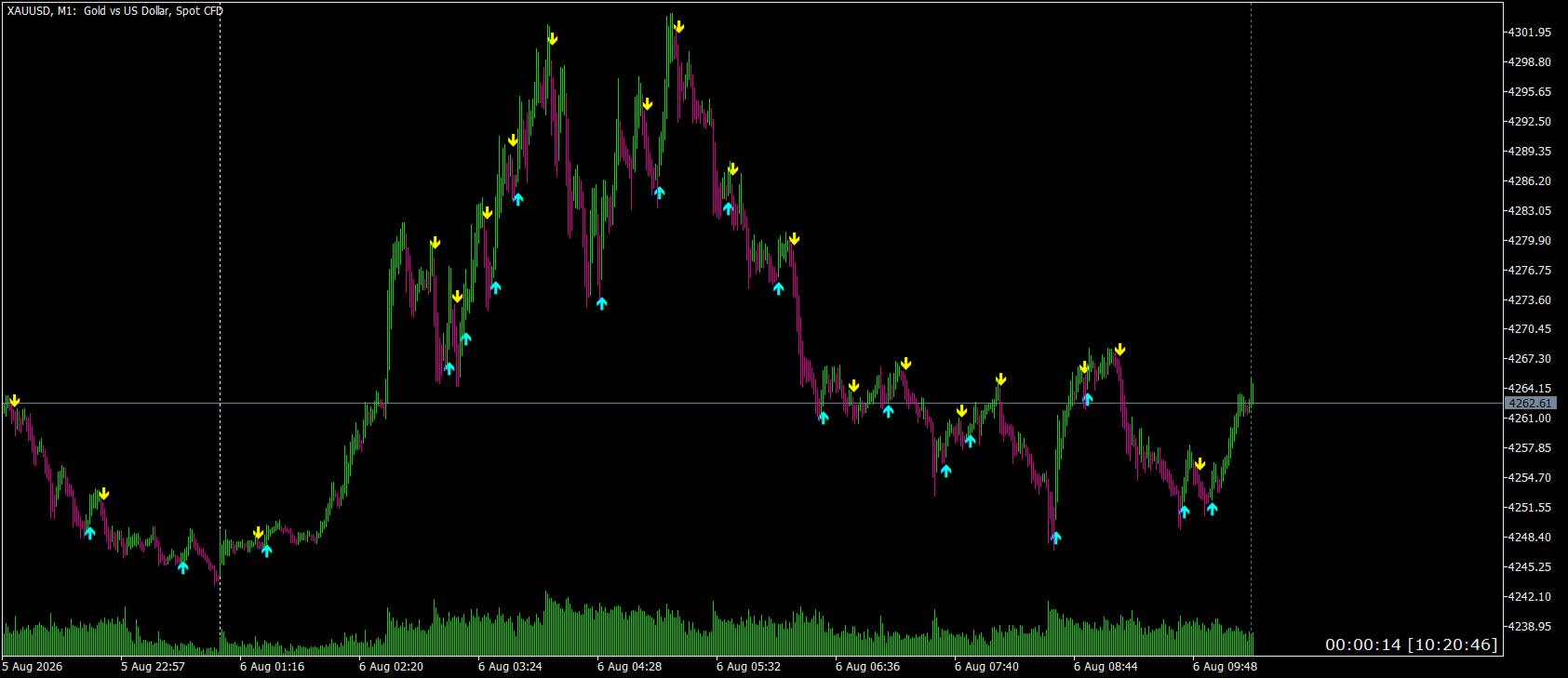Image resolution: width=1568 pixels, height=678 pixels.
Task: Click the 4264.15 price level on the scale
Action: [x=1530, y=389]
